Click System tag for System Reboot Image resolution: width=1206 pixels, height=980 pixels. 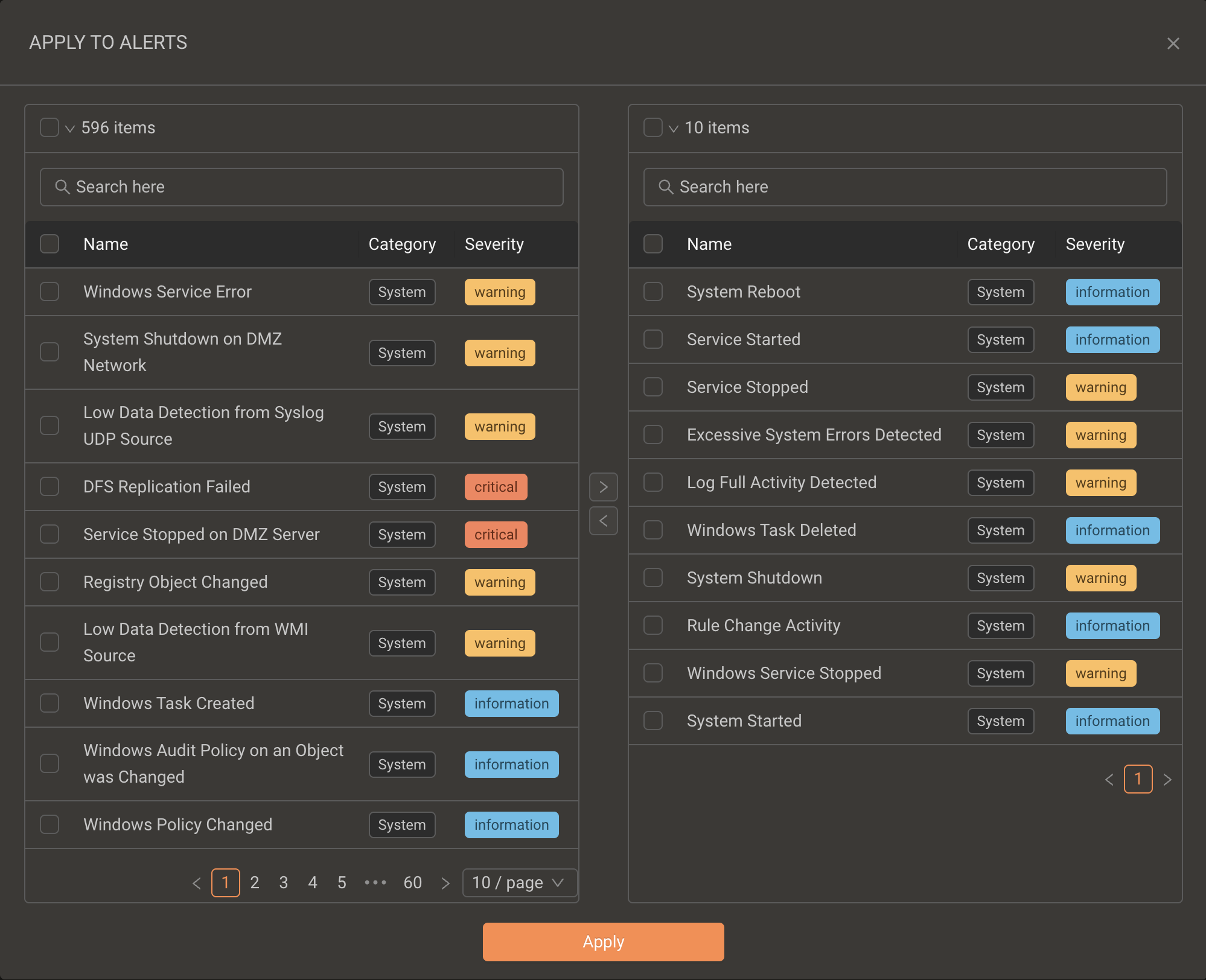tap(1001, 292)
